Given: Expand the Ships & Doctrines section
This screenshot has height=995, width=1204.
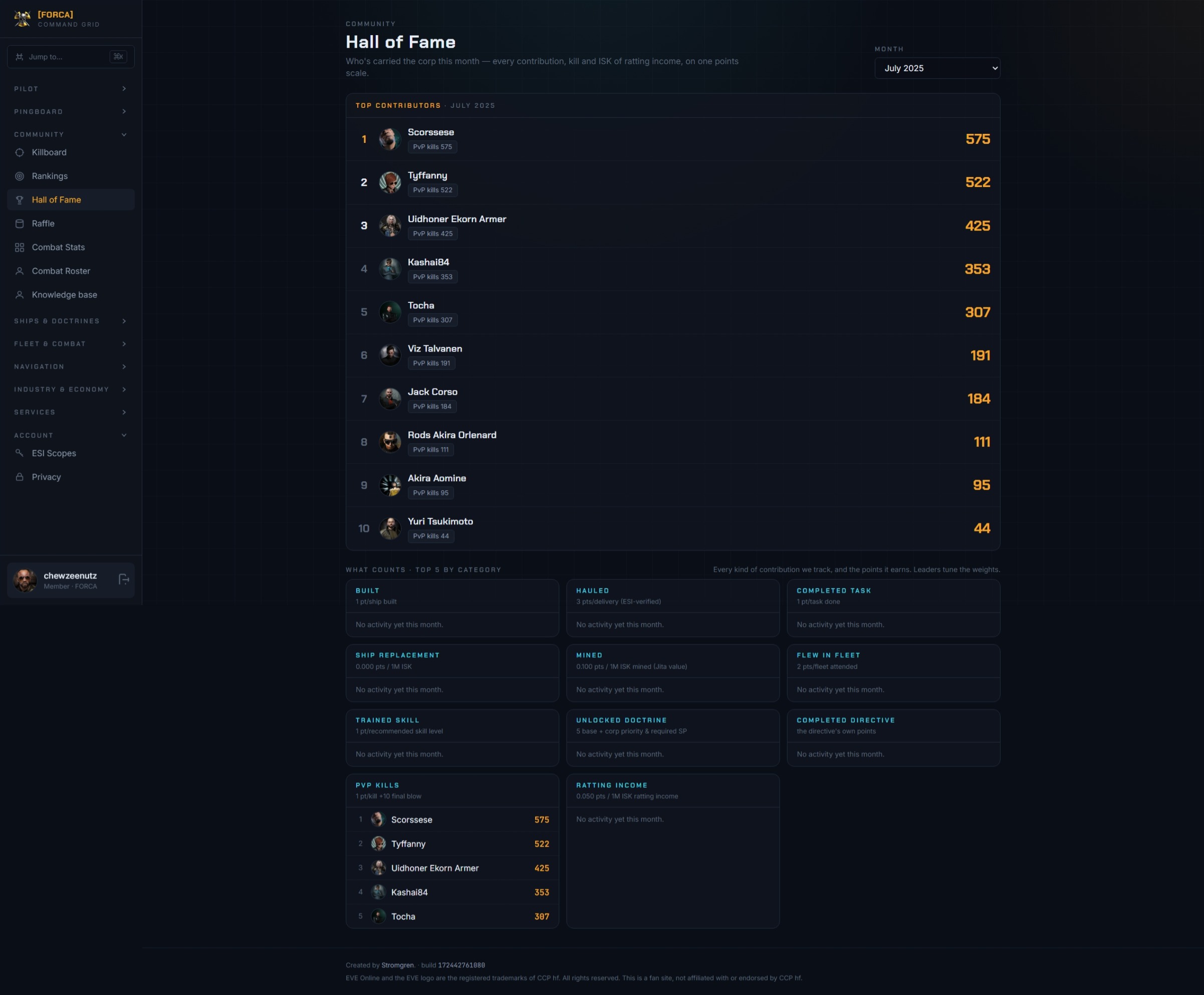Looking at the screenshot, I should point(71,321).
